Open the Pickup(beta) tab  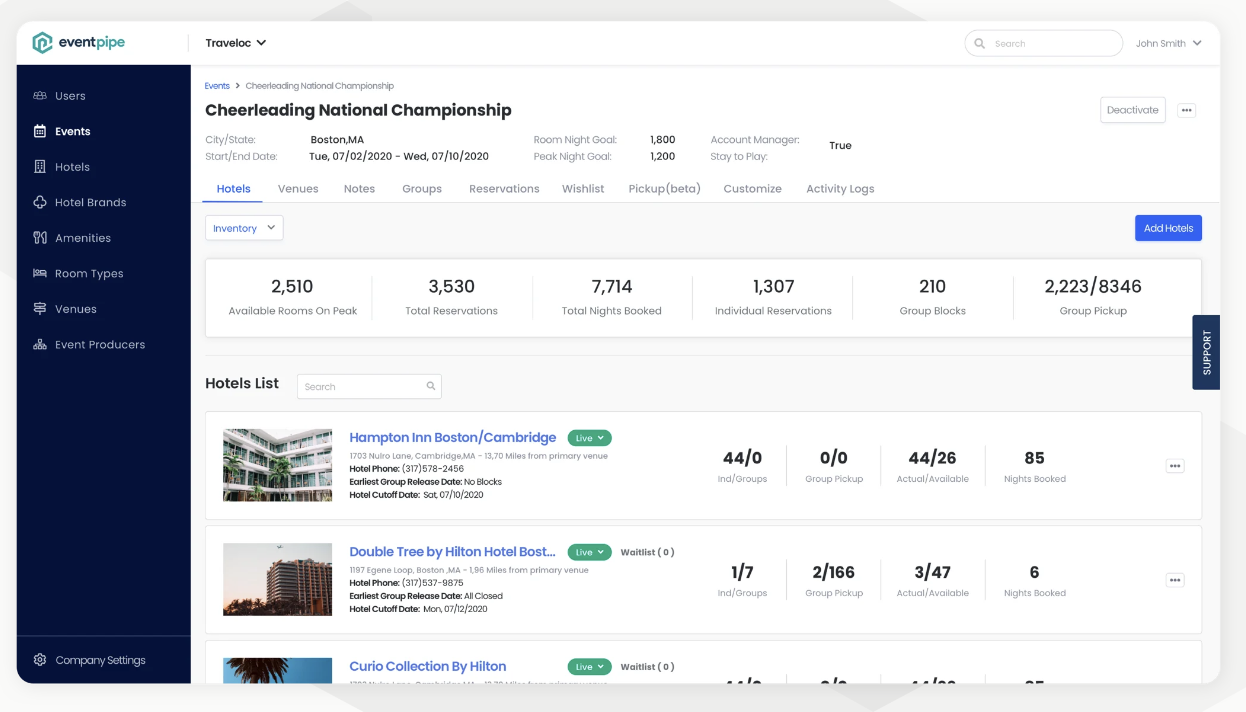pyautogui.click(x=664, y=189)
